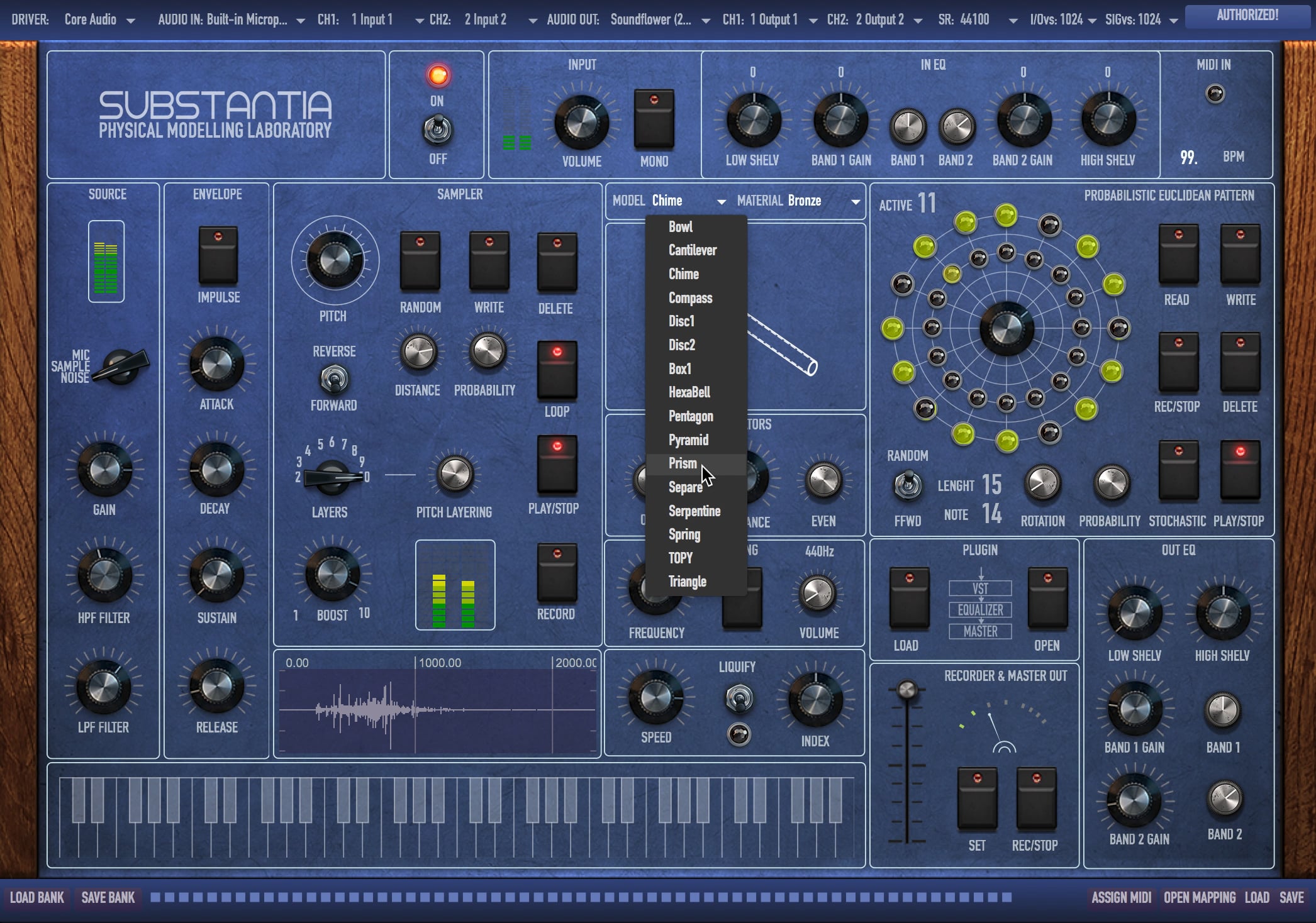Open the AUDIO IN device dropdown
1316x923 pixels.
point(255,19)
